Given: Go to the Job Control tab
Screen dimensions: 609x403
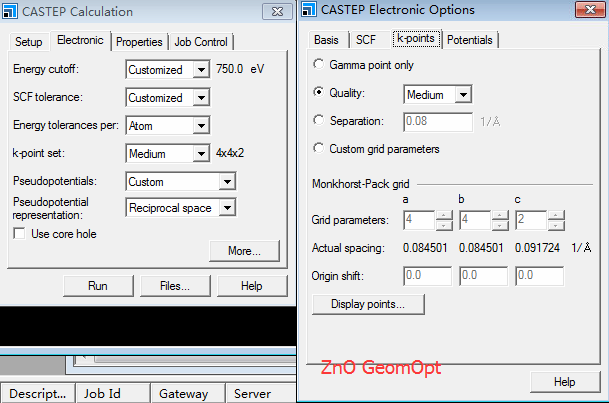Looking at the screenshot, I should 201,42.
